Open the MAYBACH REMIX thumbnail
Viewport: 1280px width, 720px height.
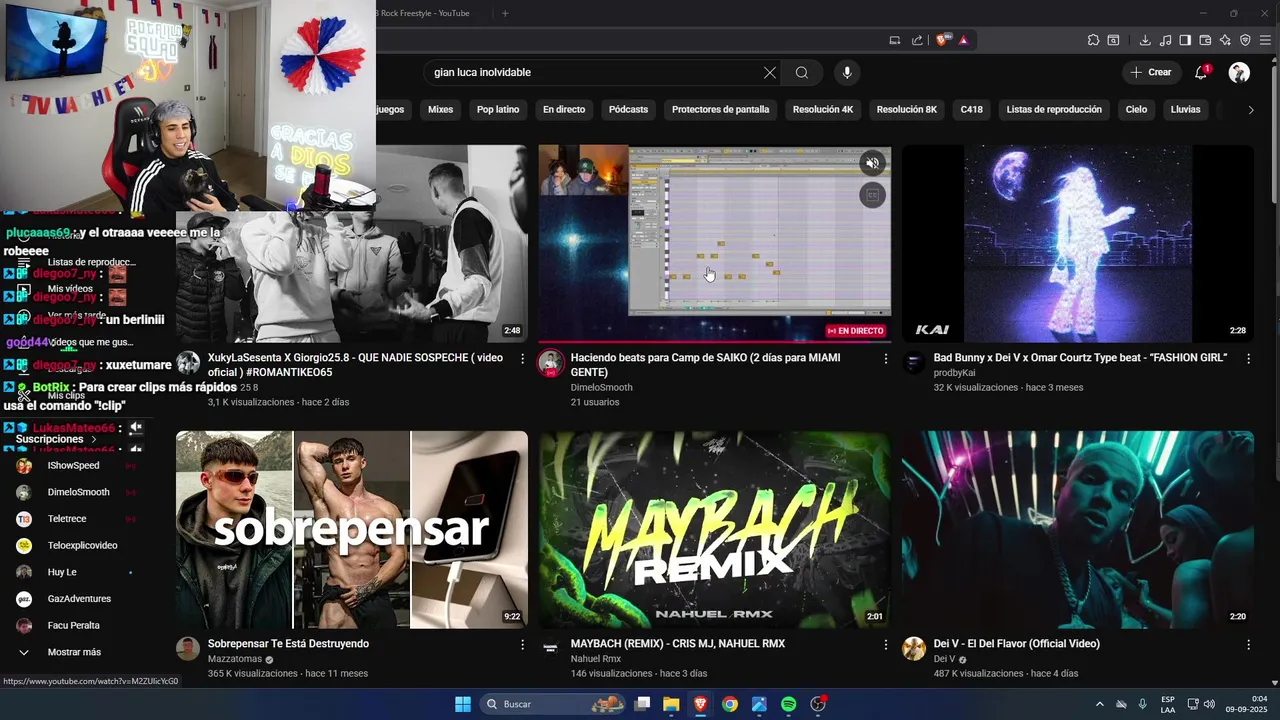pyautogui.click(x=714, y=530)
